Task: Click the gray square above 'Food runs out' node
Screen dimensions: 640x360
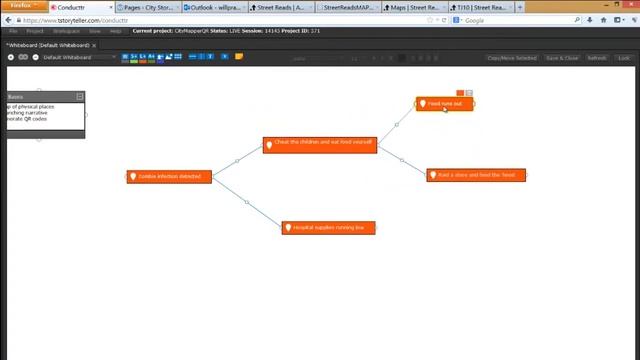Action: click(469, 93)
